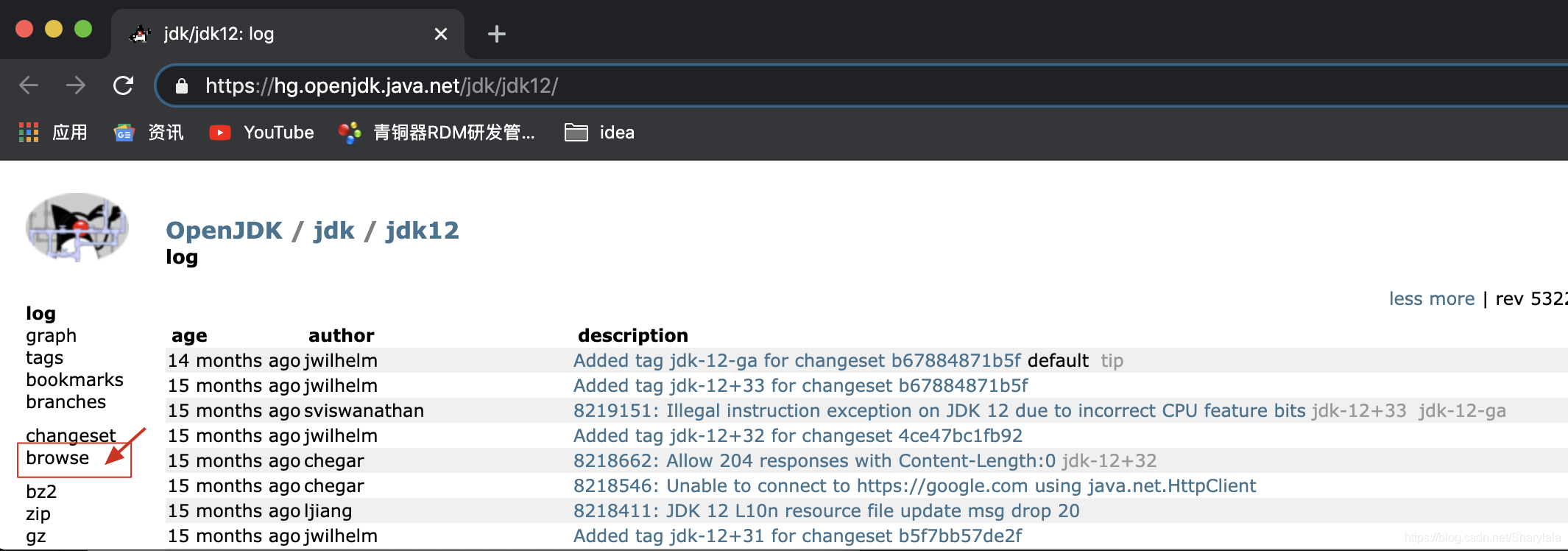Click the browser forward arrow

tap(76, 85)
